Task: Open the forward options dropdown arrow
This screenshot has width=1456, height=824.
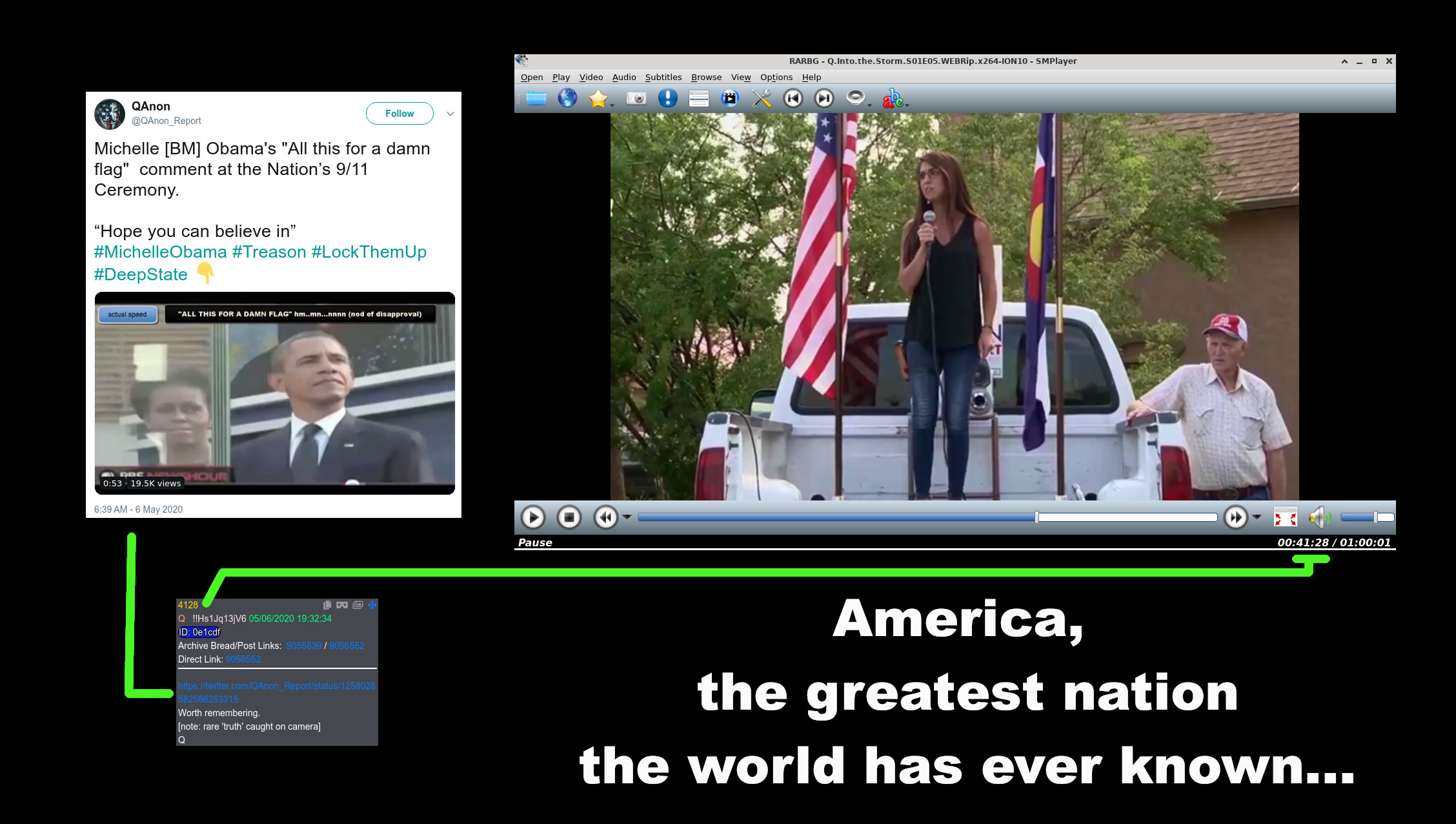Action: (1257, 517)
